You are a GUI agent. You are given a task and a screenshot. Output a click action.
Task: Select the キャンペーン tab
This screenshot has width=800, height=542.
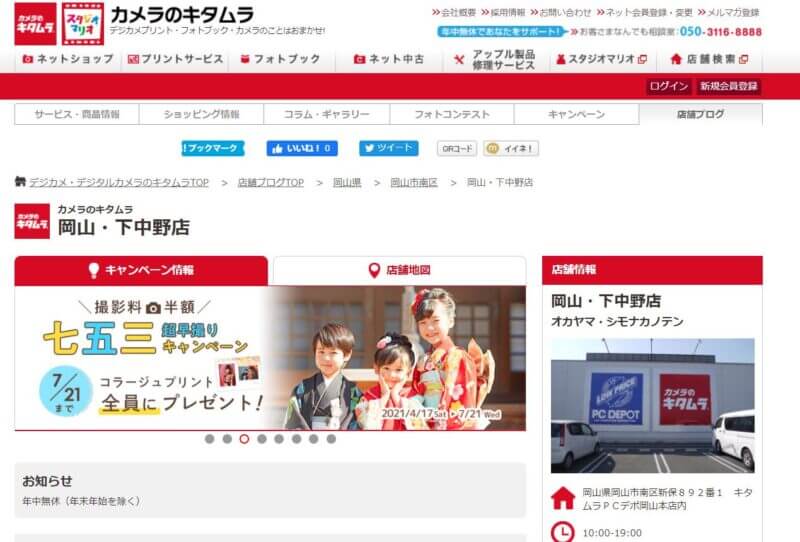click(x=577, y=114)
